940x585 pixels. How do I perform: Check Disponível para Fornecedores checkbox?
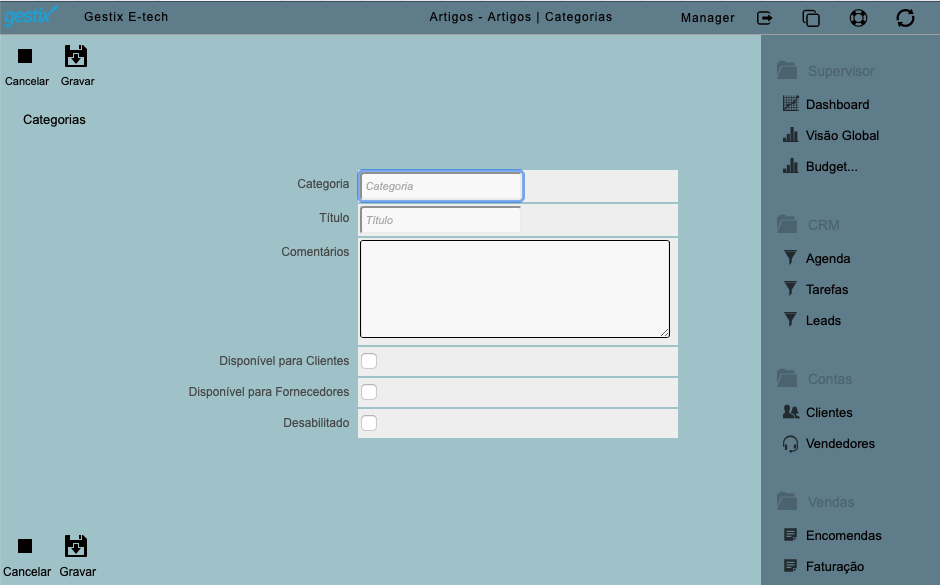tap(369, 392)
